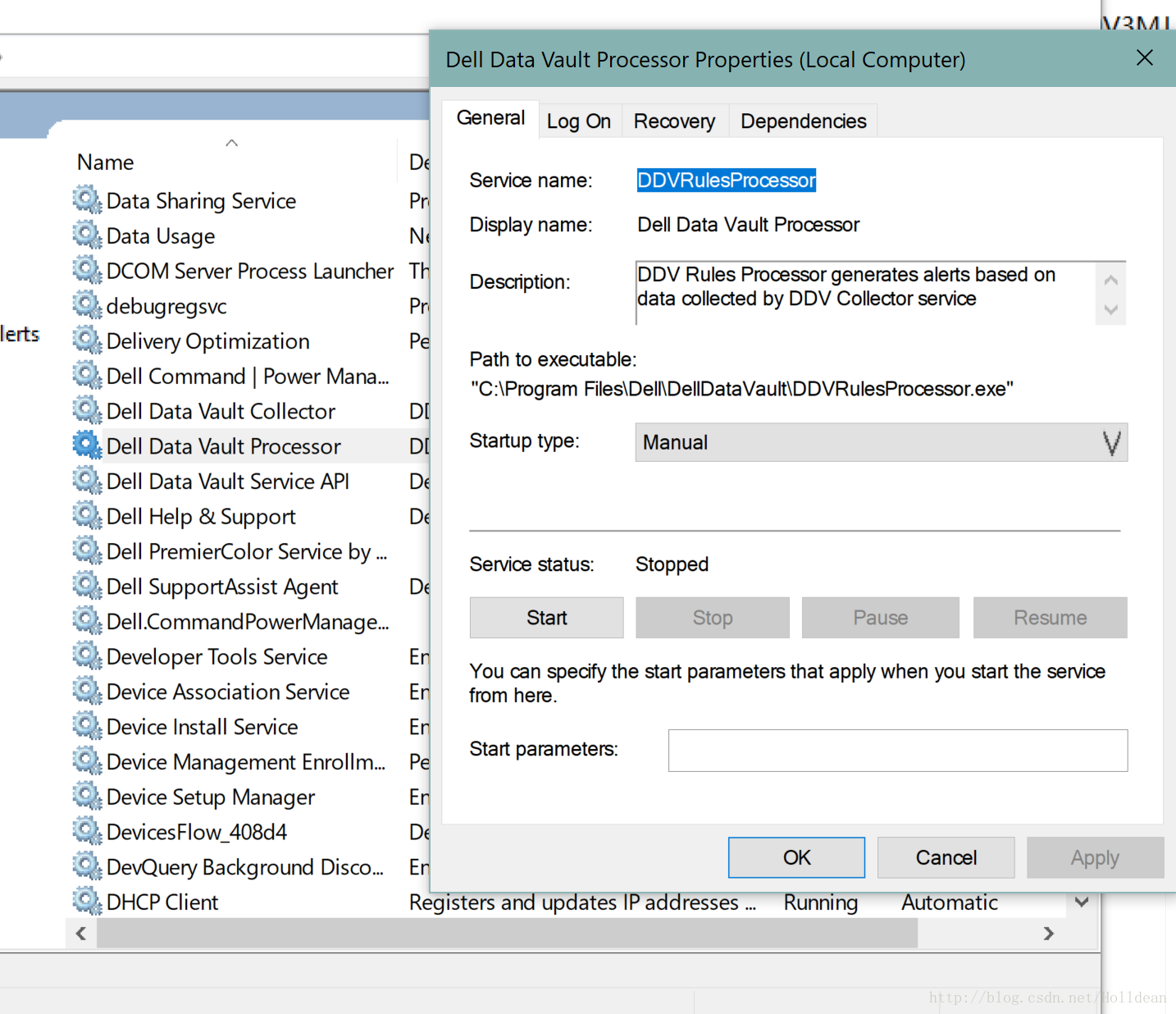Switch to the Log On tab
This screenshot has width=1176, height=1014.
point(579,121)
